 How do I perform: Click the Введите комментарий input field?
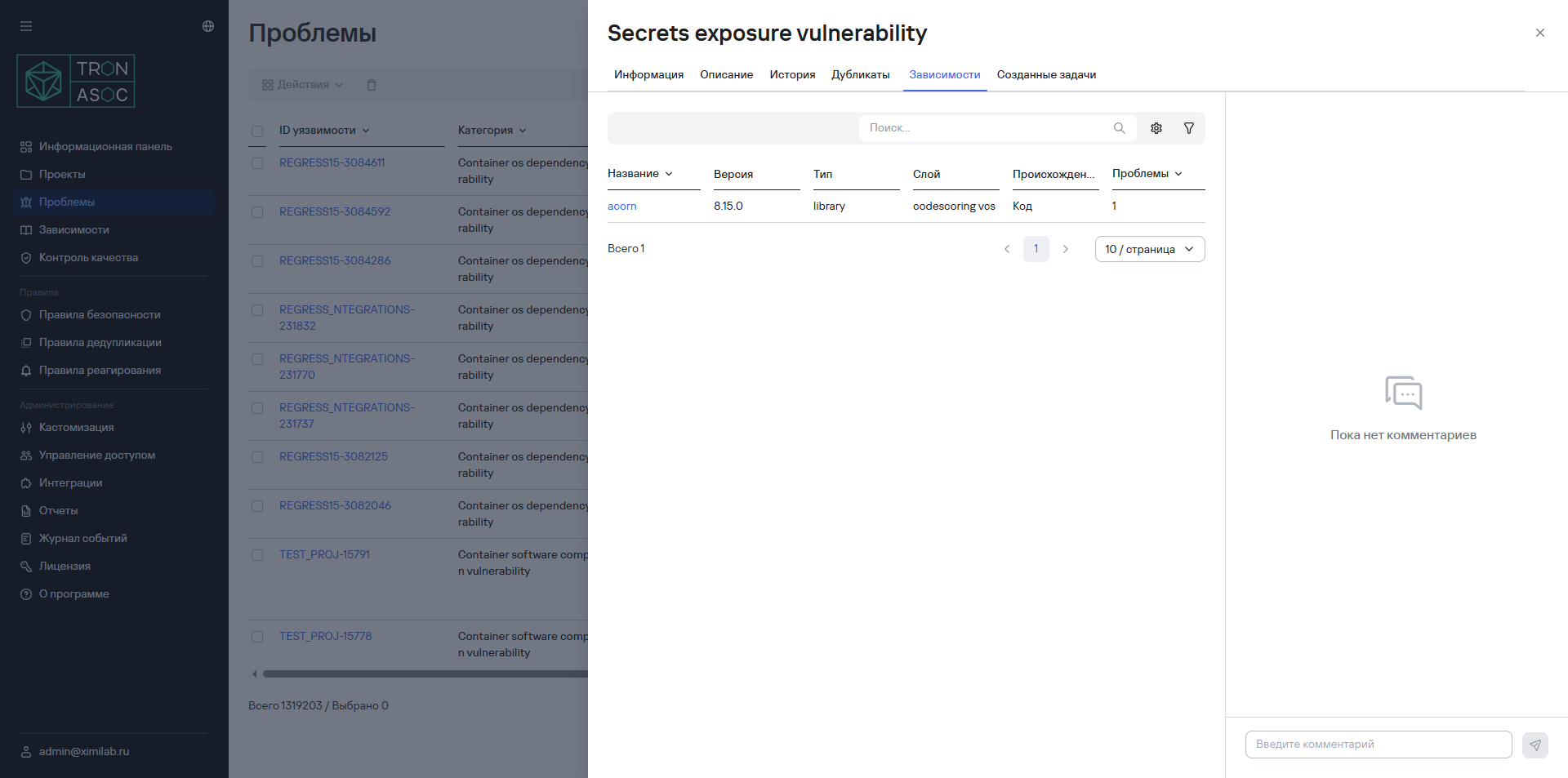point(1378,745)
